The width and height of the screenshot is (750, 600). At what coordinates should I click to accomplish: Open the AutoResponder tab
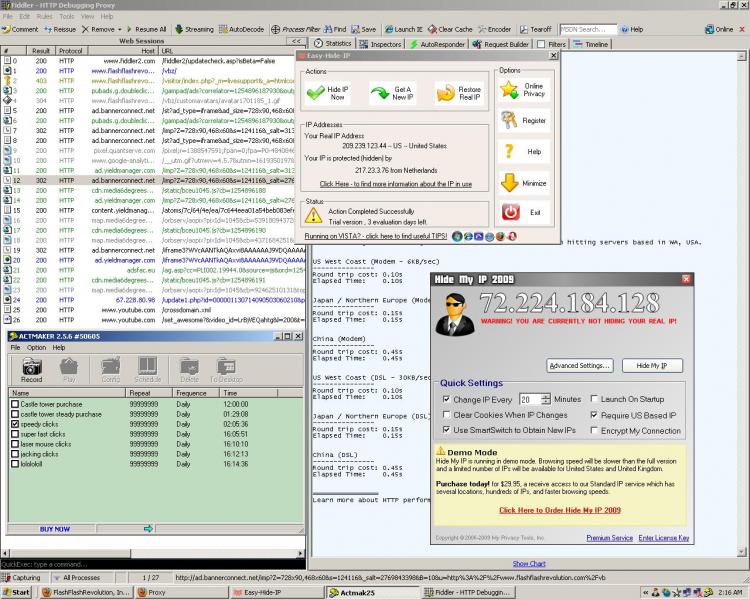pos(438,44)
